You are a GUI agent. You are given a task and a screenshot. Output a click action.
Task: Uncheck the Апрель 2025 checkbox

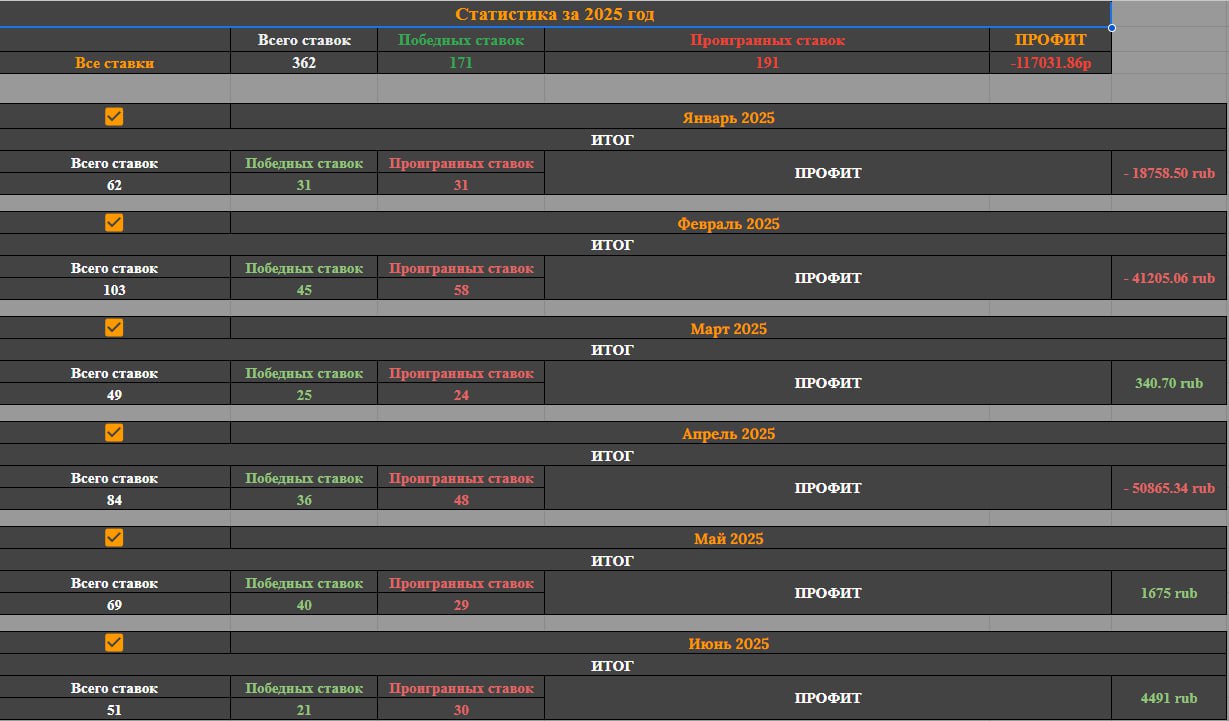click(114, 432)
